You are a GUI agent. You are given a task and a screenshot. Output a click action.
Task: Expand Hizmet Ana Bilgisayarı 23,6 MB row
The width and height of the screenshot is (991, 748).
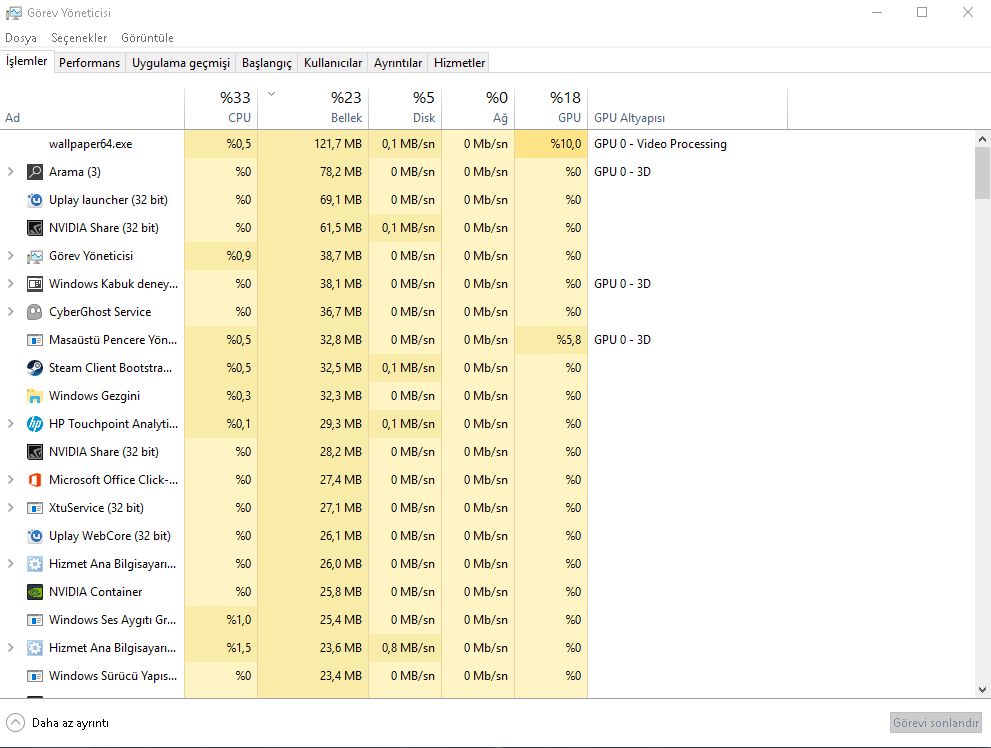tap(10, 648)
